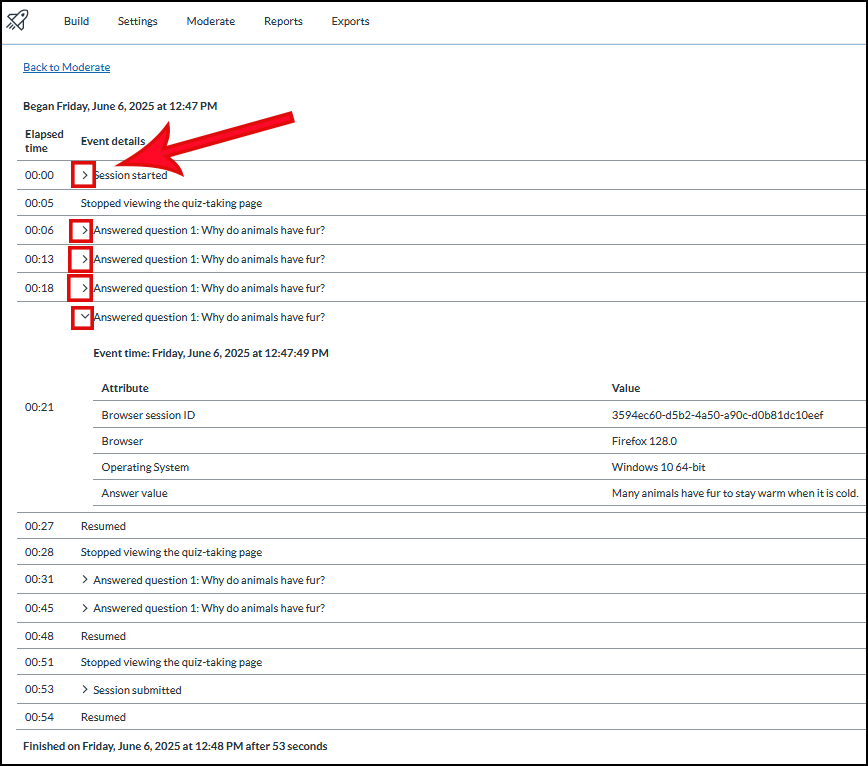The image size is (868, 766).
Task: Click the rocket logo icon
Action: tap(17, 20)
